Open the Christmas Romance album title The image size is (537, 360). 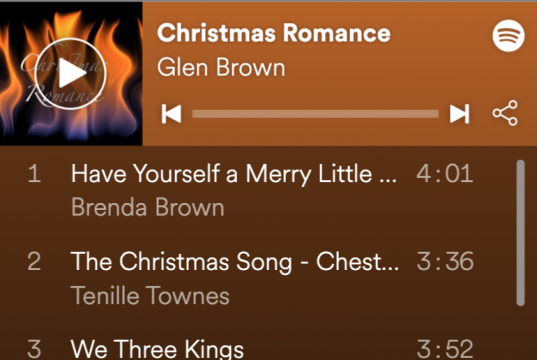click(x=274, y=33)
